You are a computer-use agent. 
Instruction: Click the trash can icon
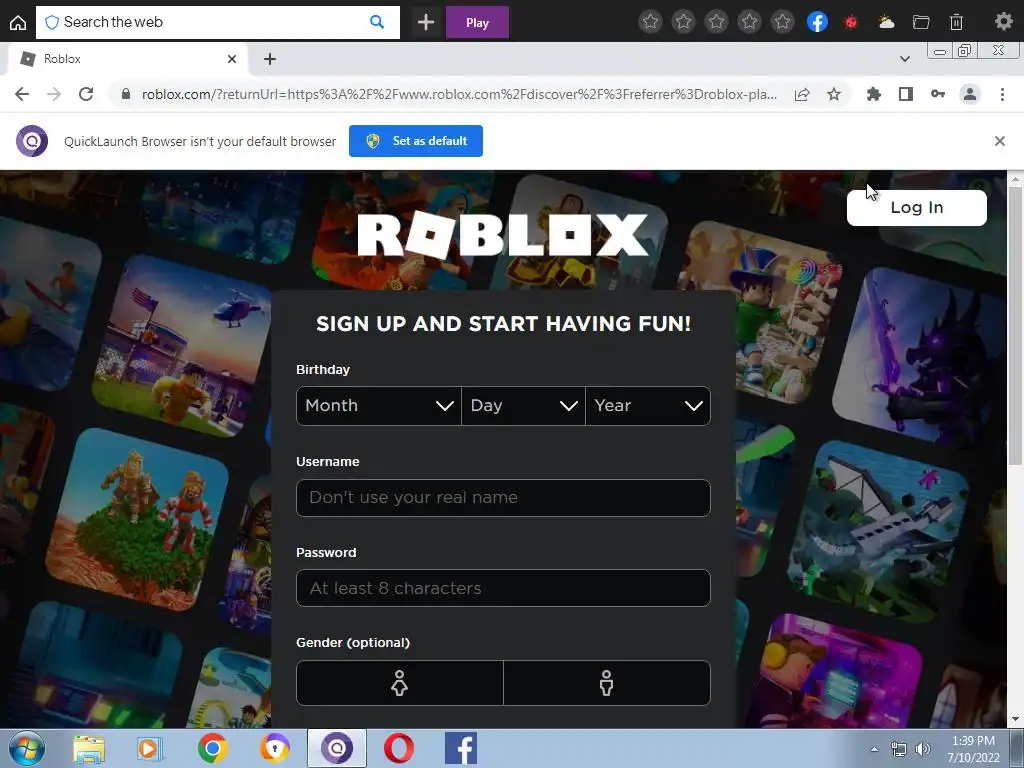[956, 23]
